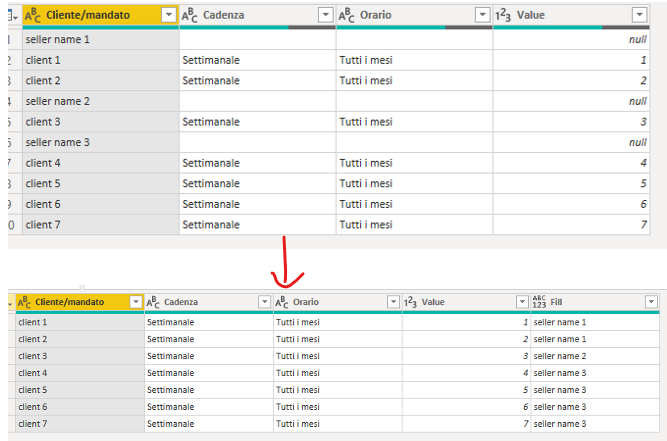667x441 pixels.
Task: Select the top Cadenza column header
Action: coord(257,15)
